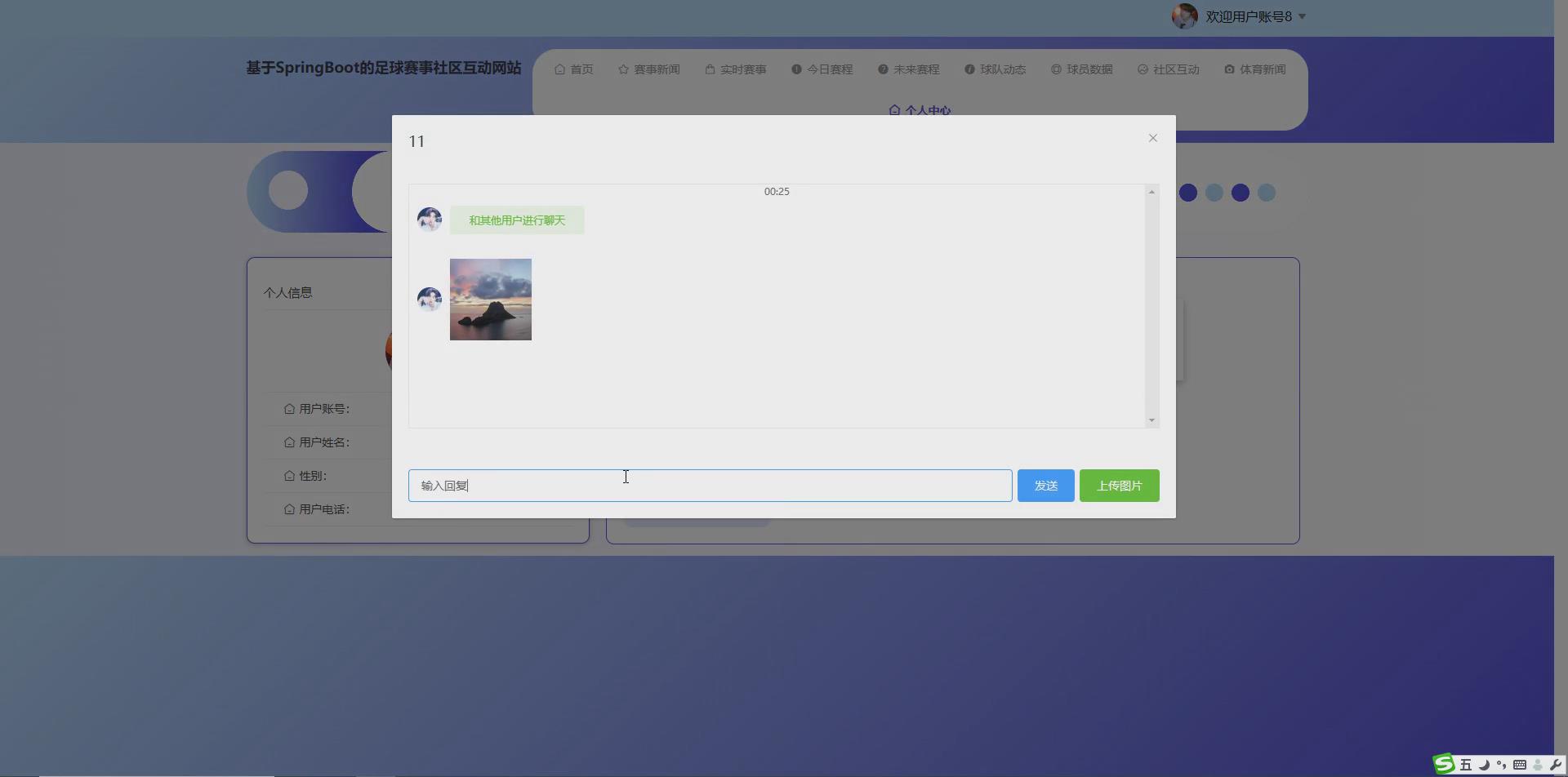Click the second dark blue dot
The width and height of the screenshot is (1568, 777).
tap(1241, 193)
